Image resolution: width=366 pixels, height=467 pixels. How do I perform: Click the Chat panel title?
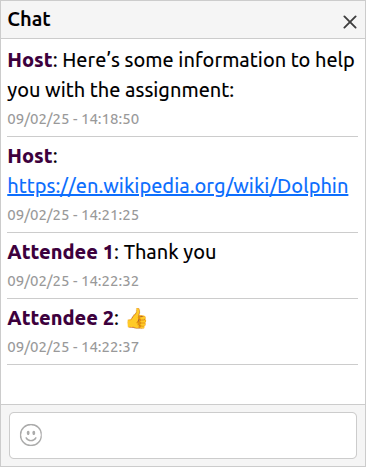(29, 19)
